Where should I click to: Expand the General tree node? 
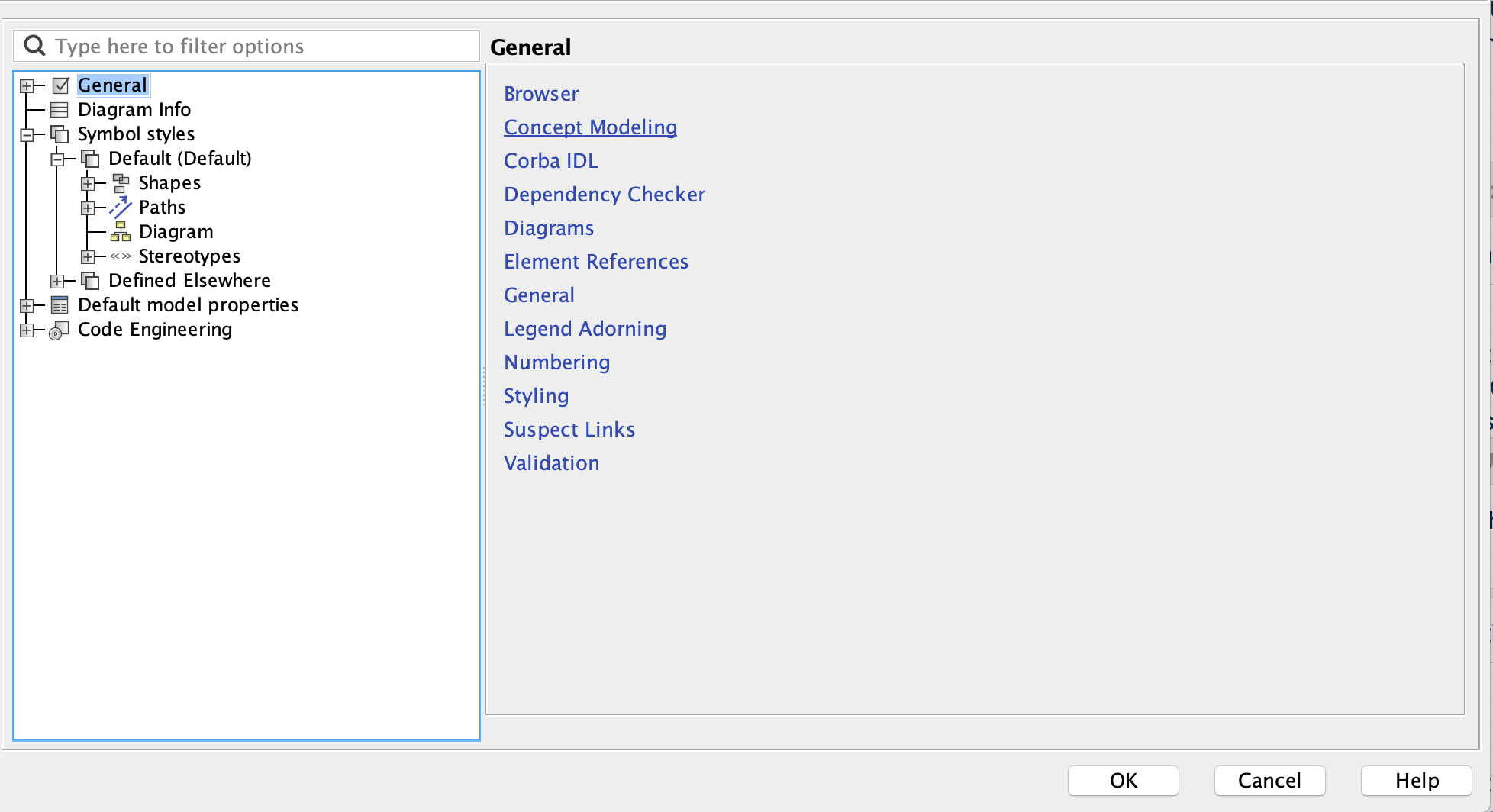27,85
